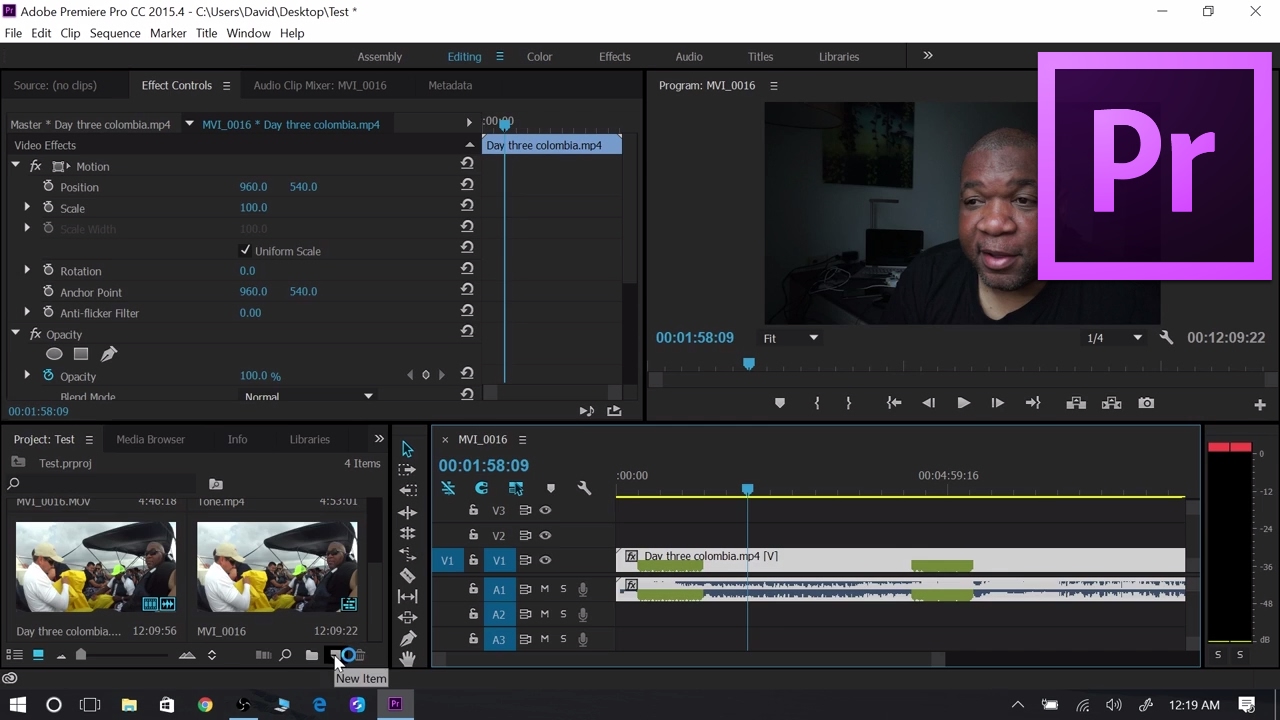Image resolution: width=1280 pixels, height=720 pixels.
Task: Open the Sequence menu
Action: pos(115,33)
